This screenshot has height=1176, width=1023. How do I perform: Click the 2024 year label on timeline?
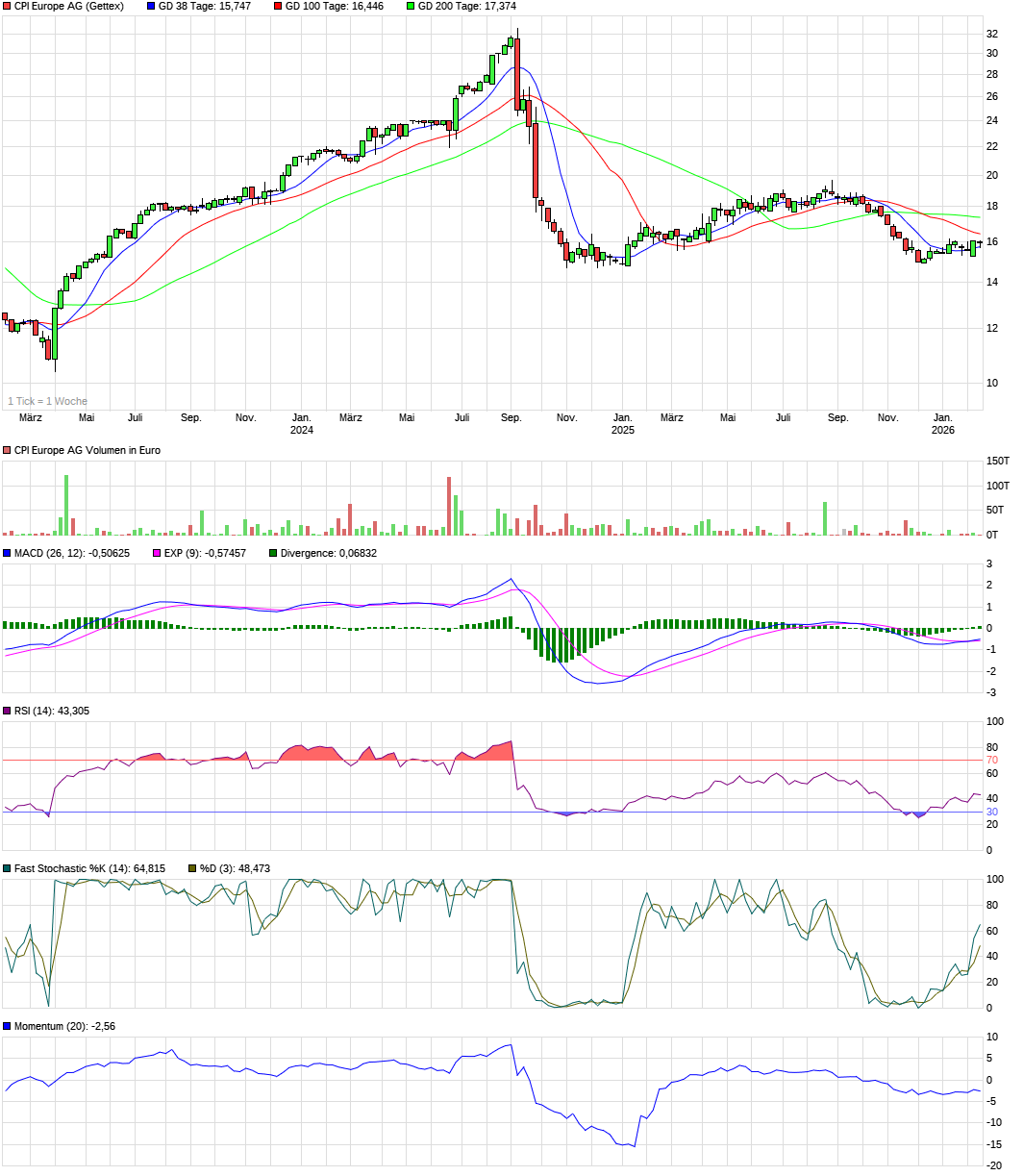point(300,430)
